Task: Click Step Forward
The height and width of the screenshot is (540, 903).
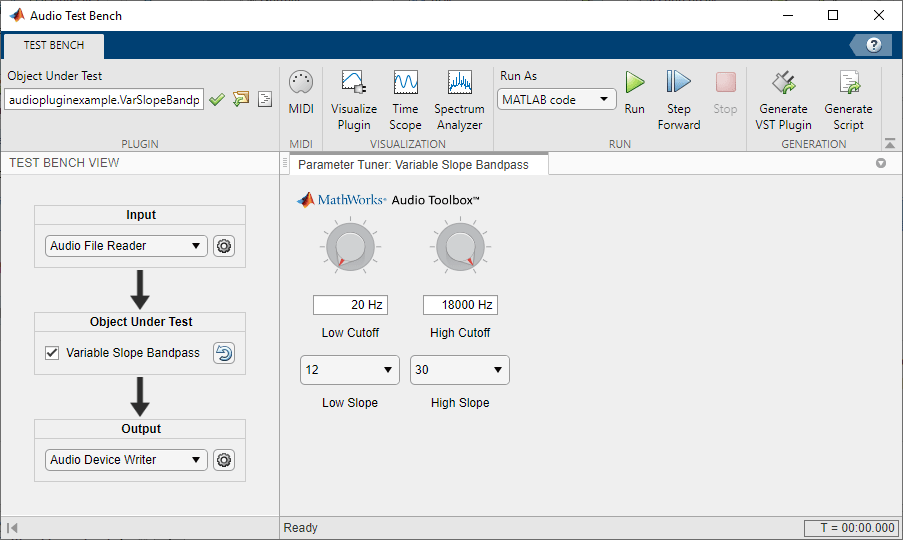Action: (678, 101)
